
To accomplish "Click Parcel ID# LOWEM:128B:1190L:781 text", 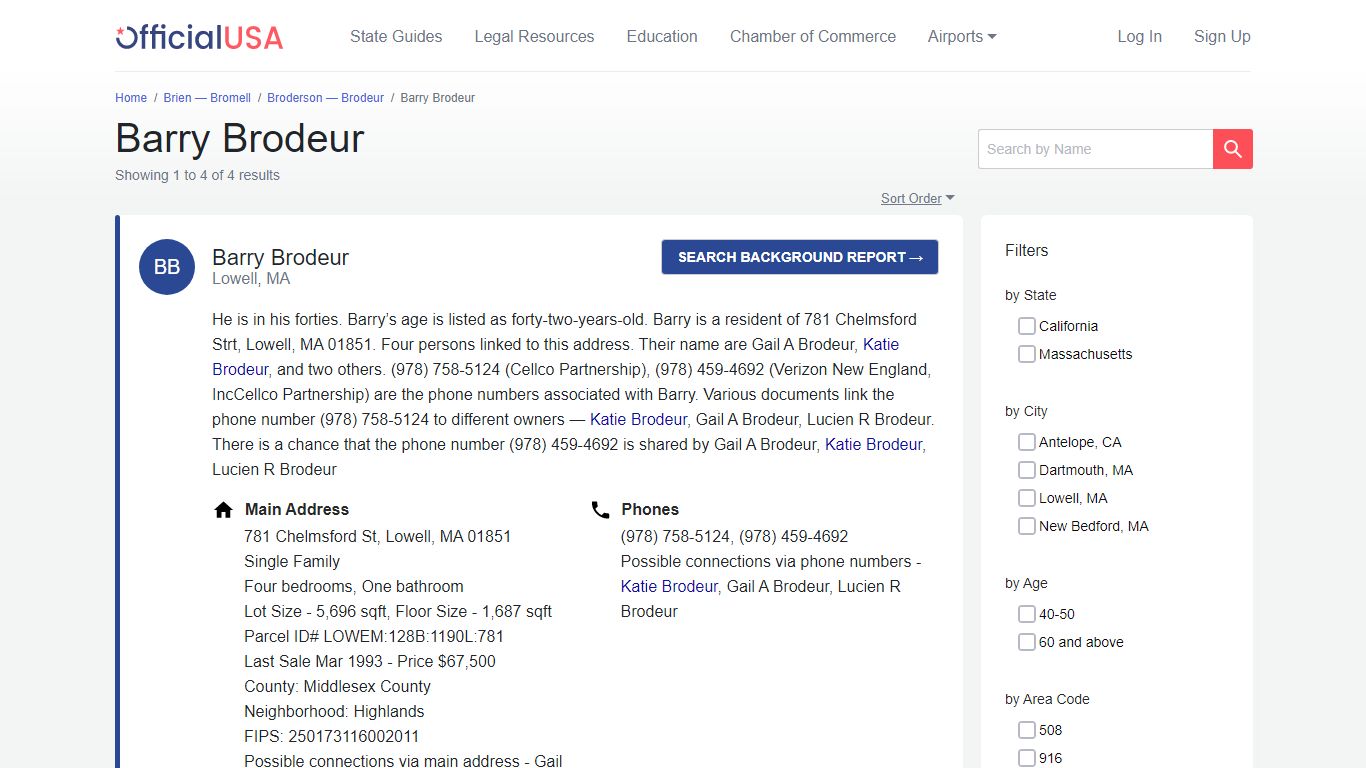I will (x=374, y=636).
